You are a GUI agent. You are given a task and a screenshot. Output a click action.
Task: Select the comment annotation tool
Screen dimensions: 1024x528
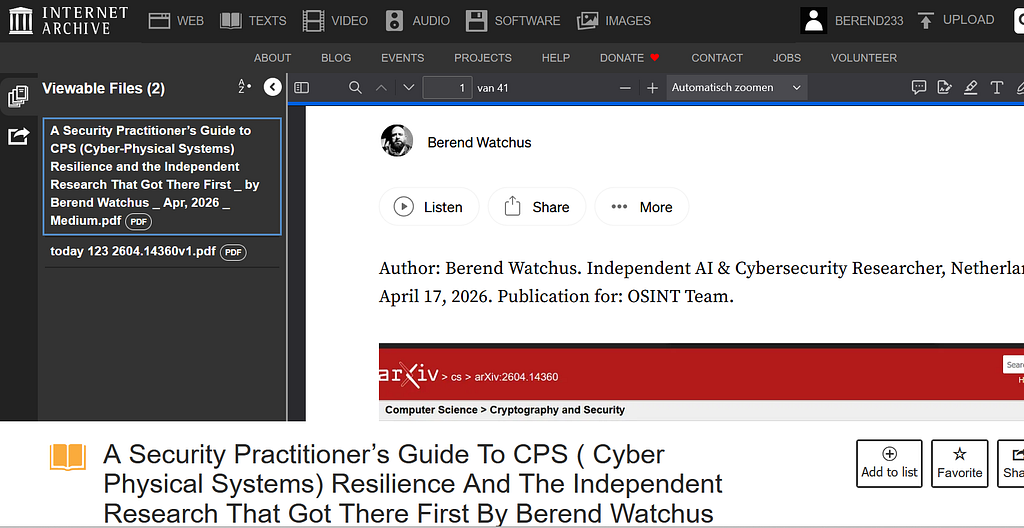(x=919, y=88)
